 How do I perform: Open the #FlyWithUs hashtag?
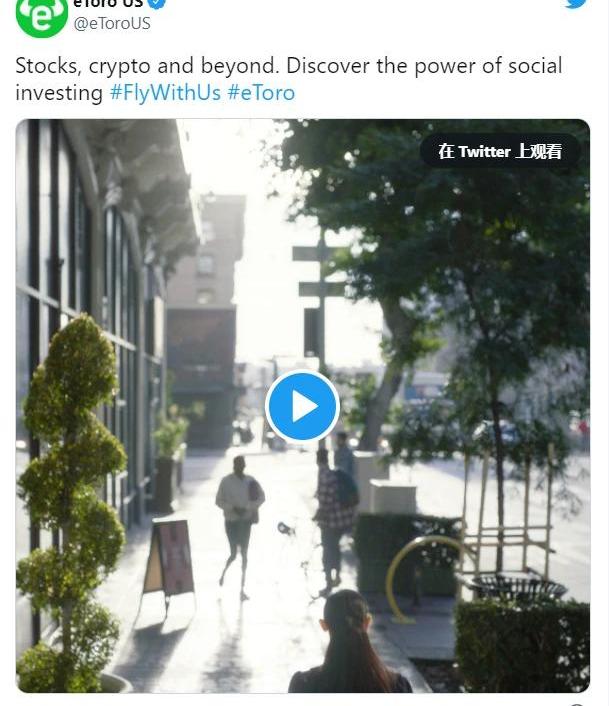[165, 93]
